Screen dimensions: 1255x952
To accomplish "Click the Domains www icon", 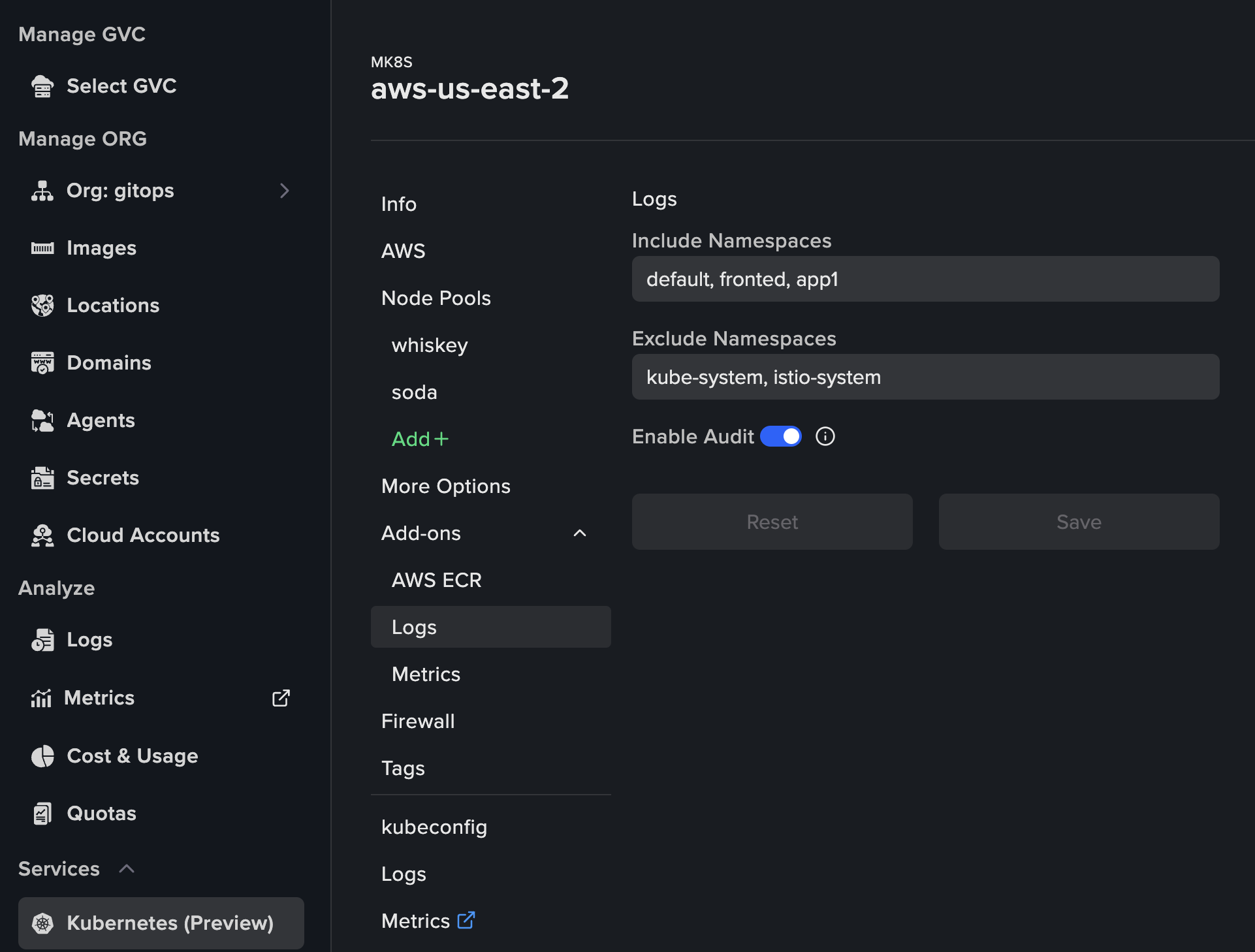I will 42,363.
